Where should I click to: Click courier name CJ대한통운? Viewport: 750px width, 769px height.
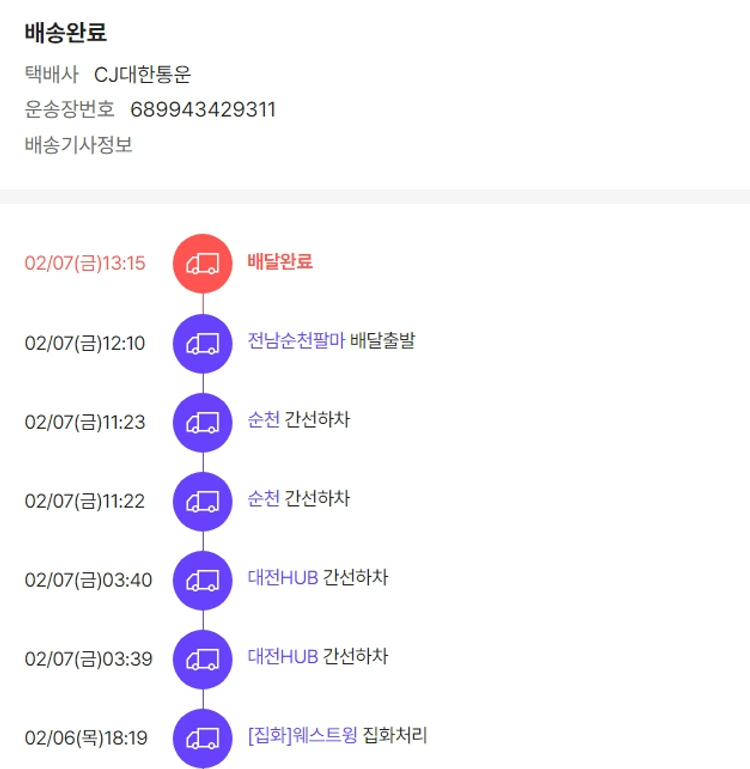pos(142,74)
